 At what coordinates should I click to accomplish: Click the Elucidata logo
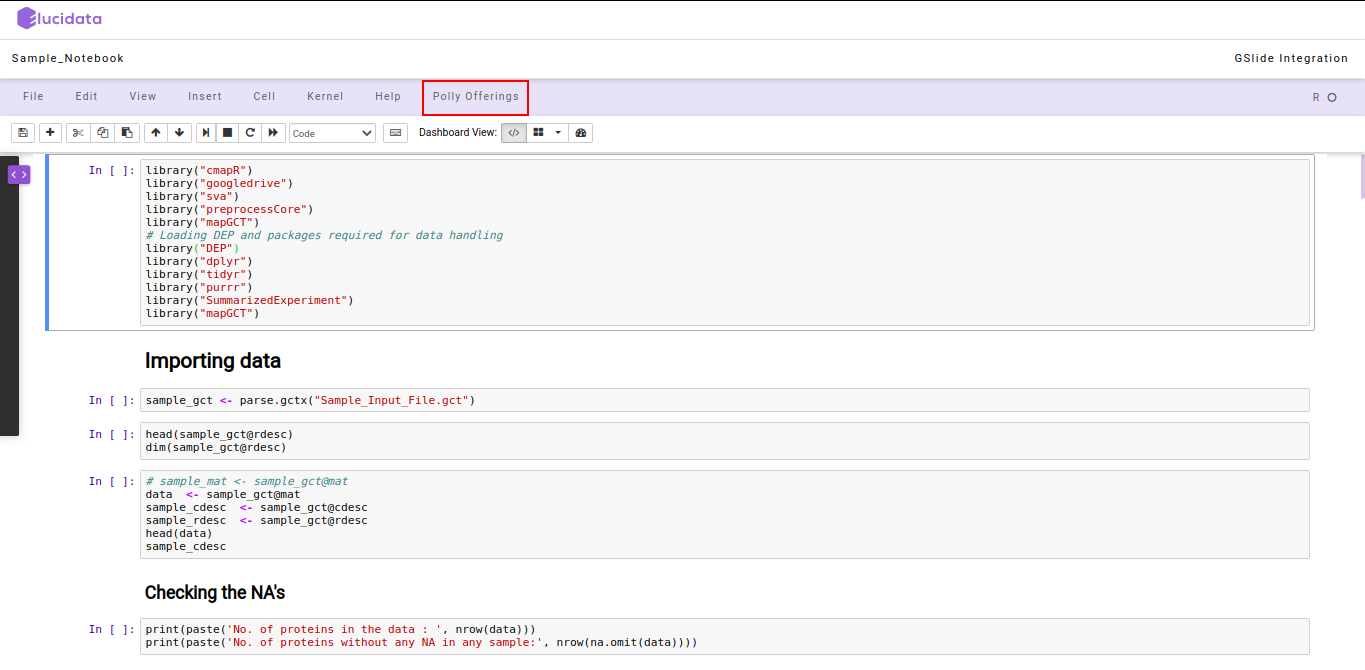pyautogui.click(x=59, y=18)
